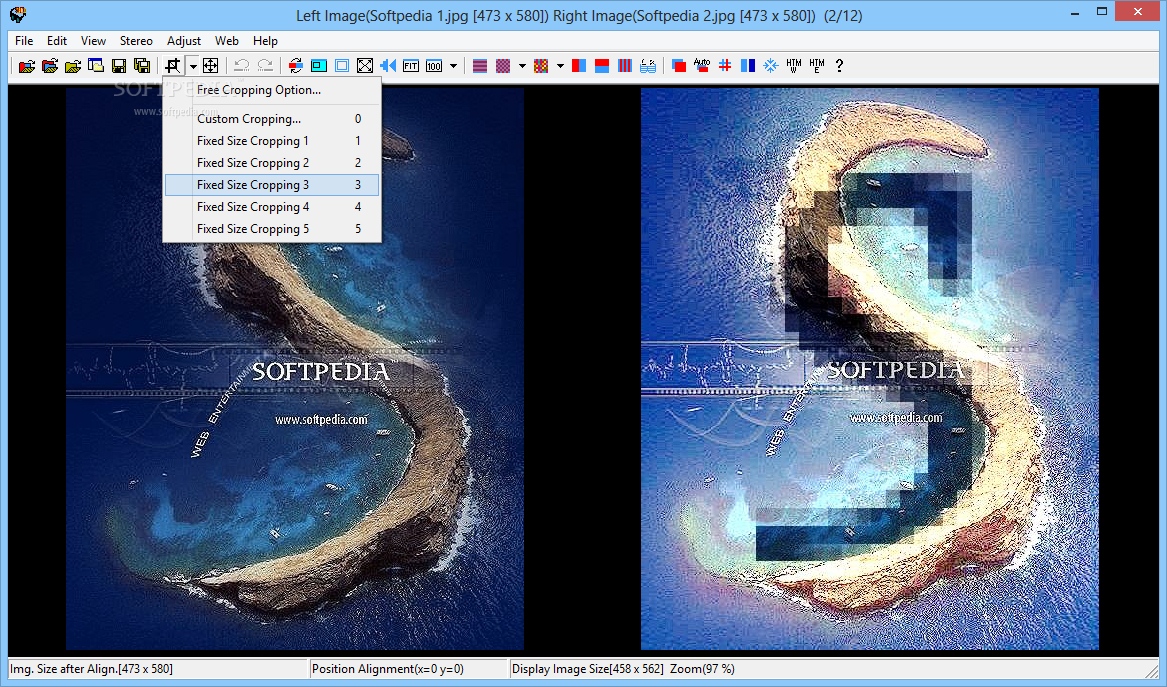Select the crop tool icon

point(173,65)
